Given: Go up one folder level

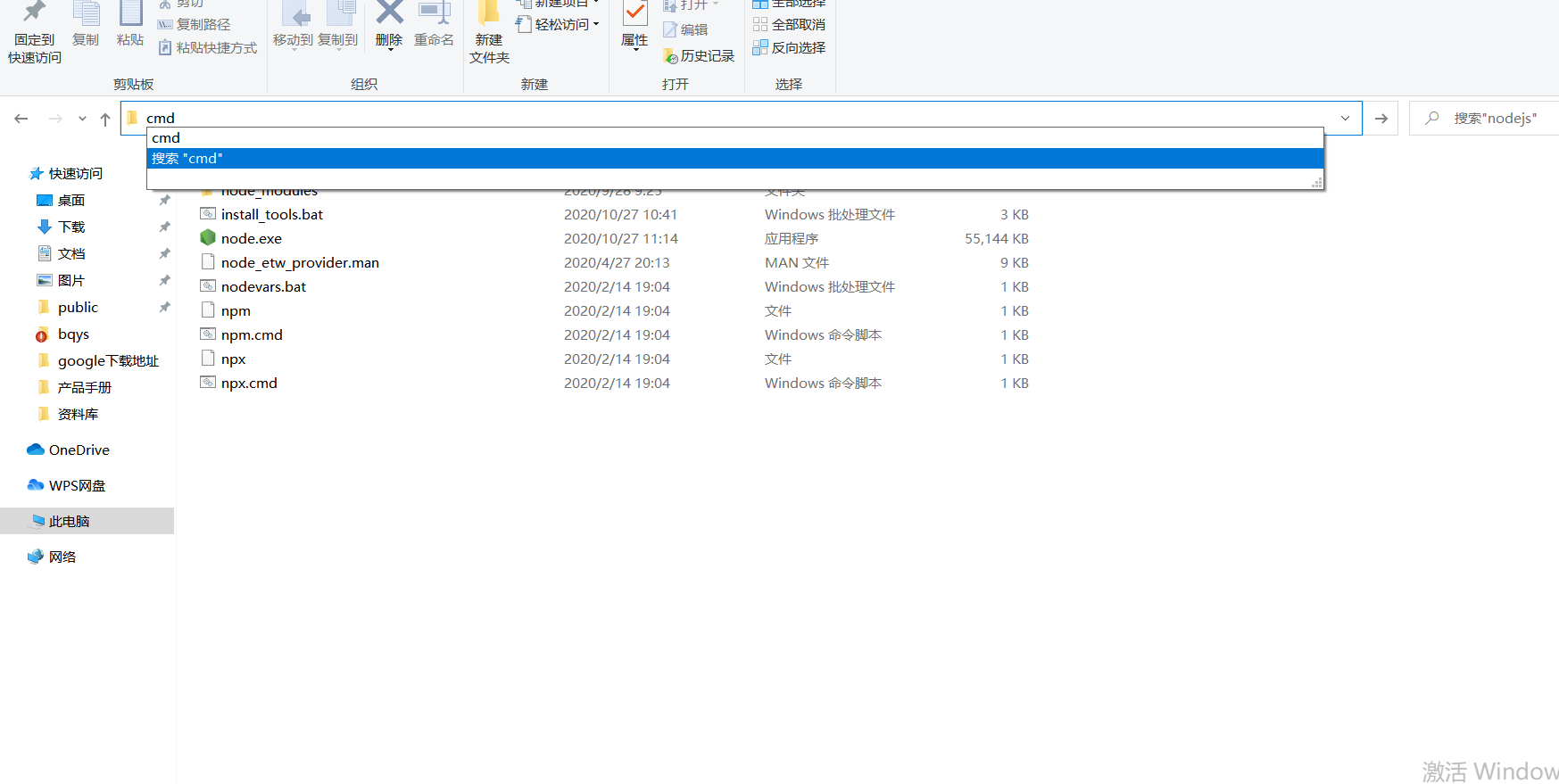Looking at the screenshot, I should (105, 119).
